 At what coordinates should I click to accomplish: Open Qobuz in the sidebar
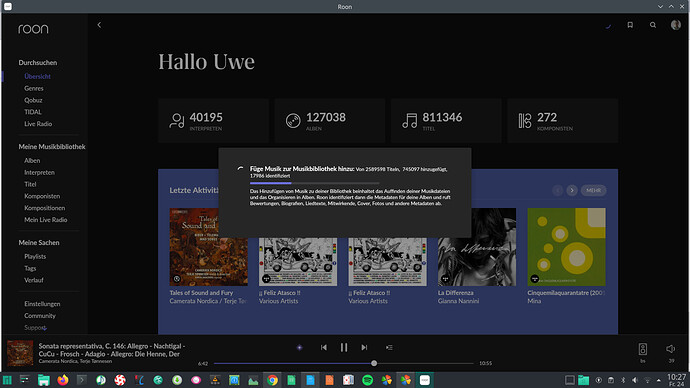coord(33,100)
